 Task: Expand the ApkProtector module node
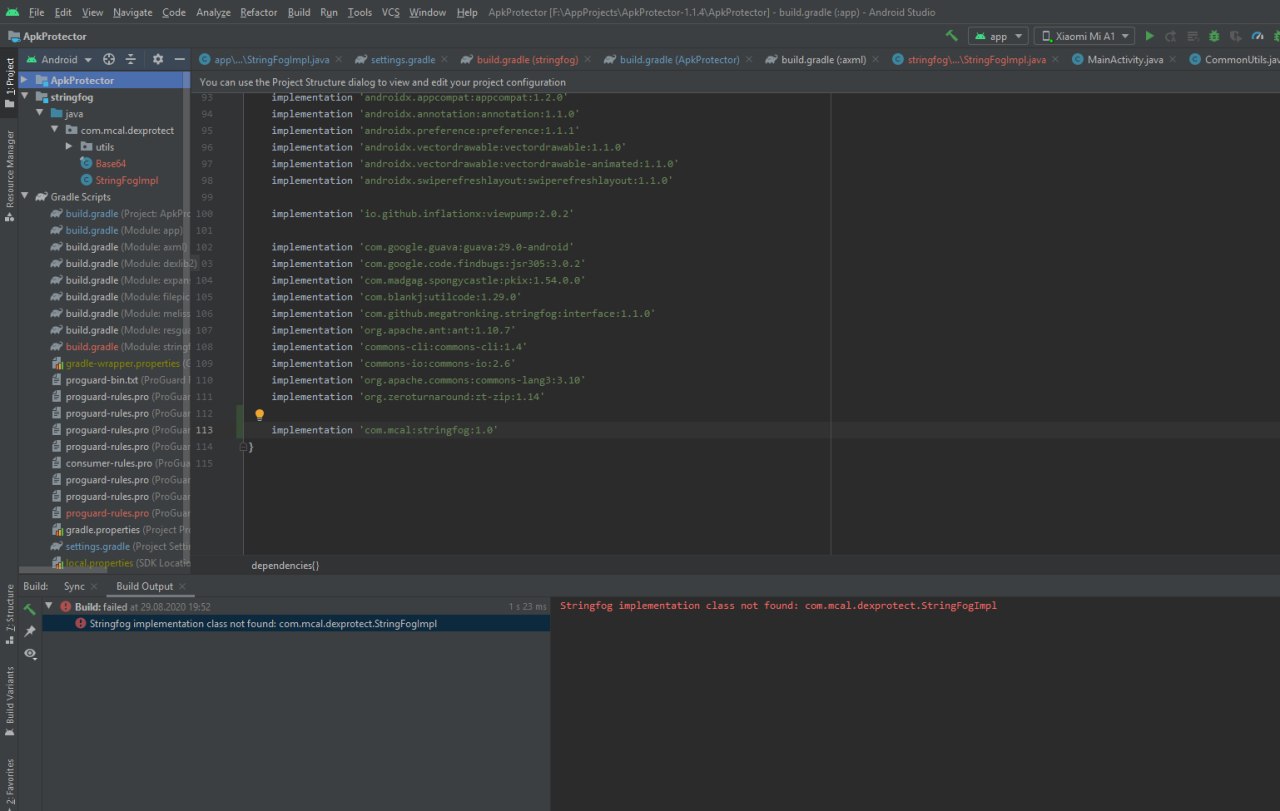tap(26, 80)
